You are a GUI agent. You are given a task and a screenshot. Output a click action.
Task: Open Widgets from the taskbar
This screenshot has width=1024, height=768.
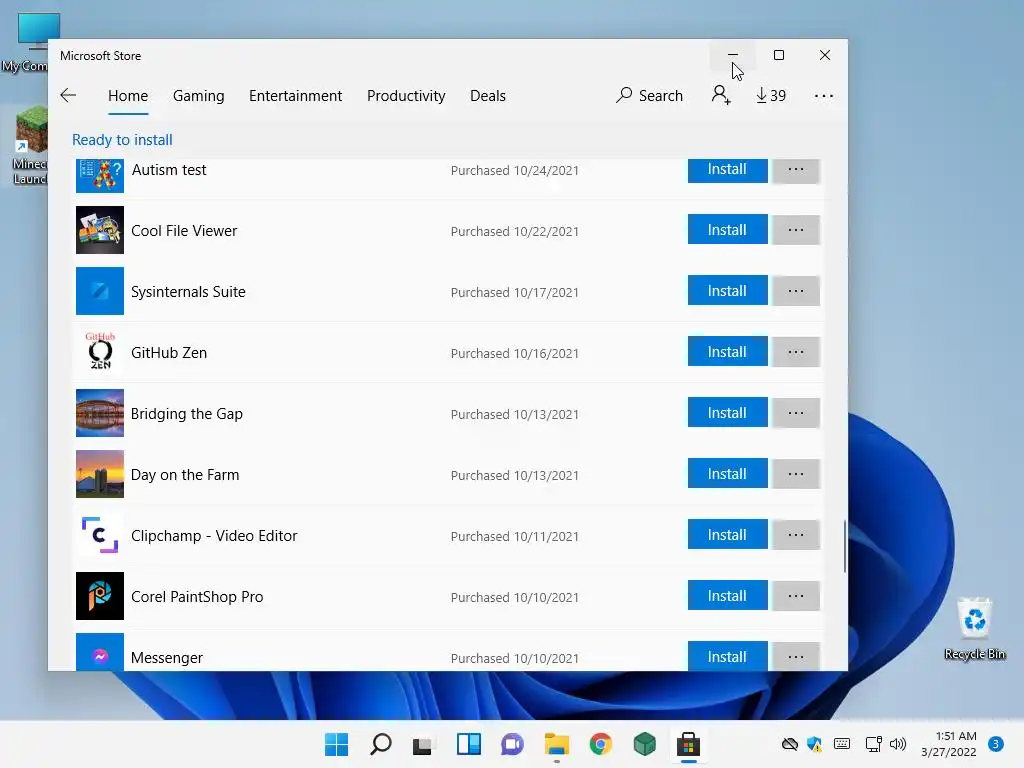pyautogui.click(x=469, y=744)
